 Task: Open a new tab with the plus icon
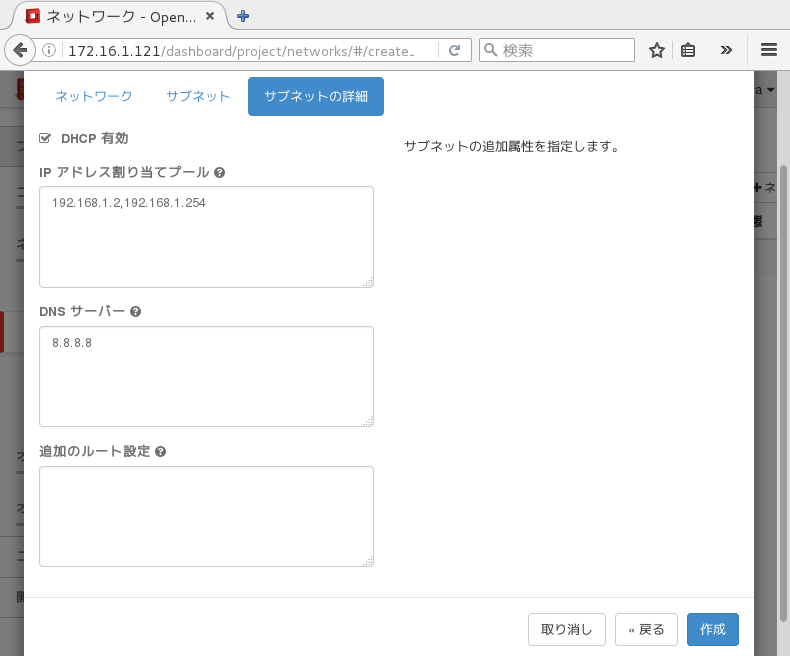243,16
